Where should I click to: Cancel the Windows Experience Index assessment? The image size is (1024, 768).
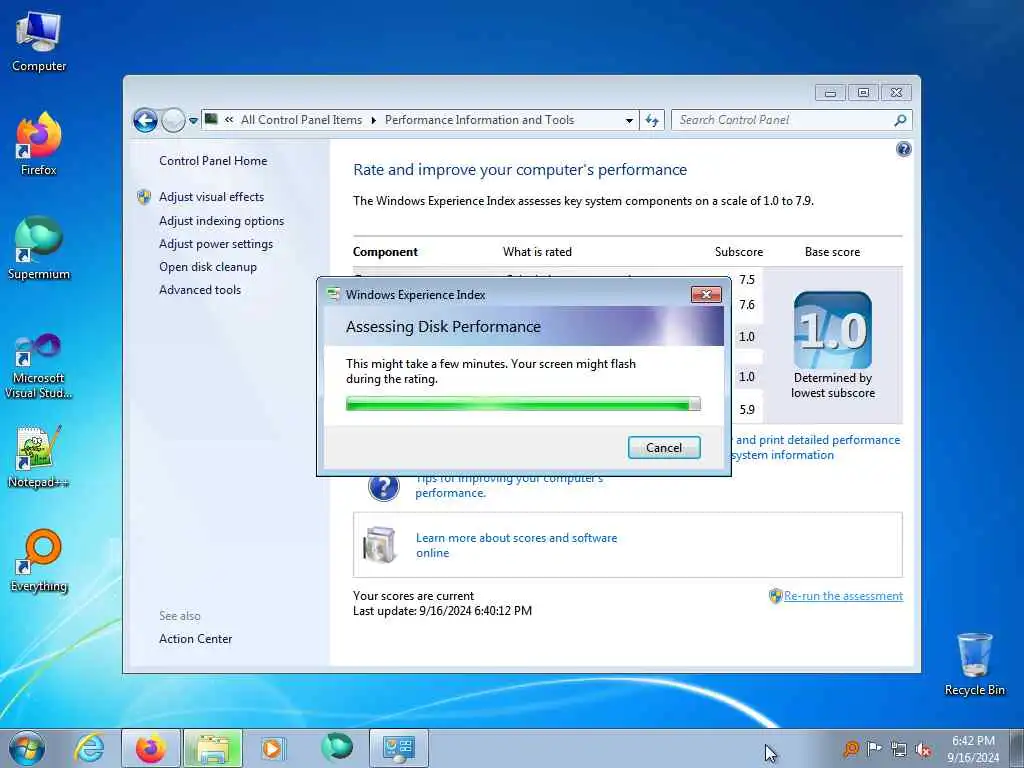point(664,447)
